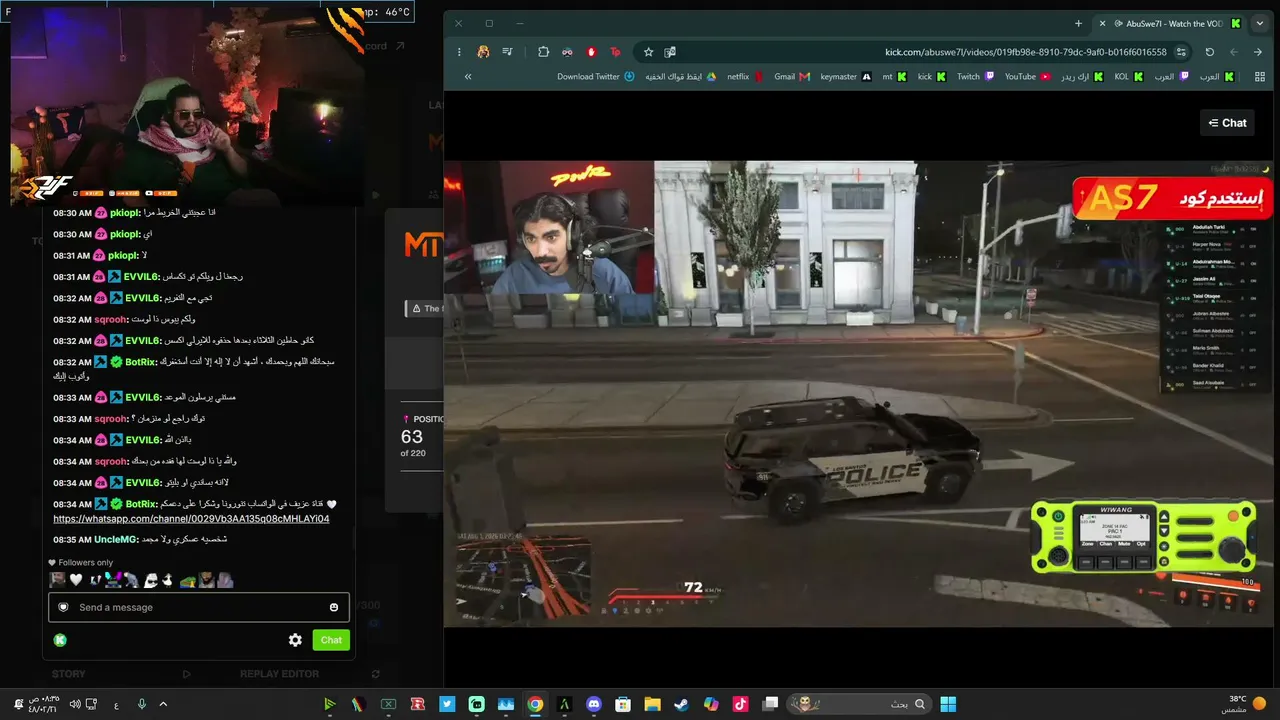The width and height of the screenshot is (1280, 720).
Task: Select the duck emote in chat
Action: tap(167, 580)
